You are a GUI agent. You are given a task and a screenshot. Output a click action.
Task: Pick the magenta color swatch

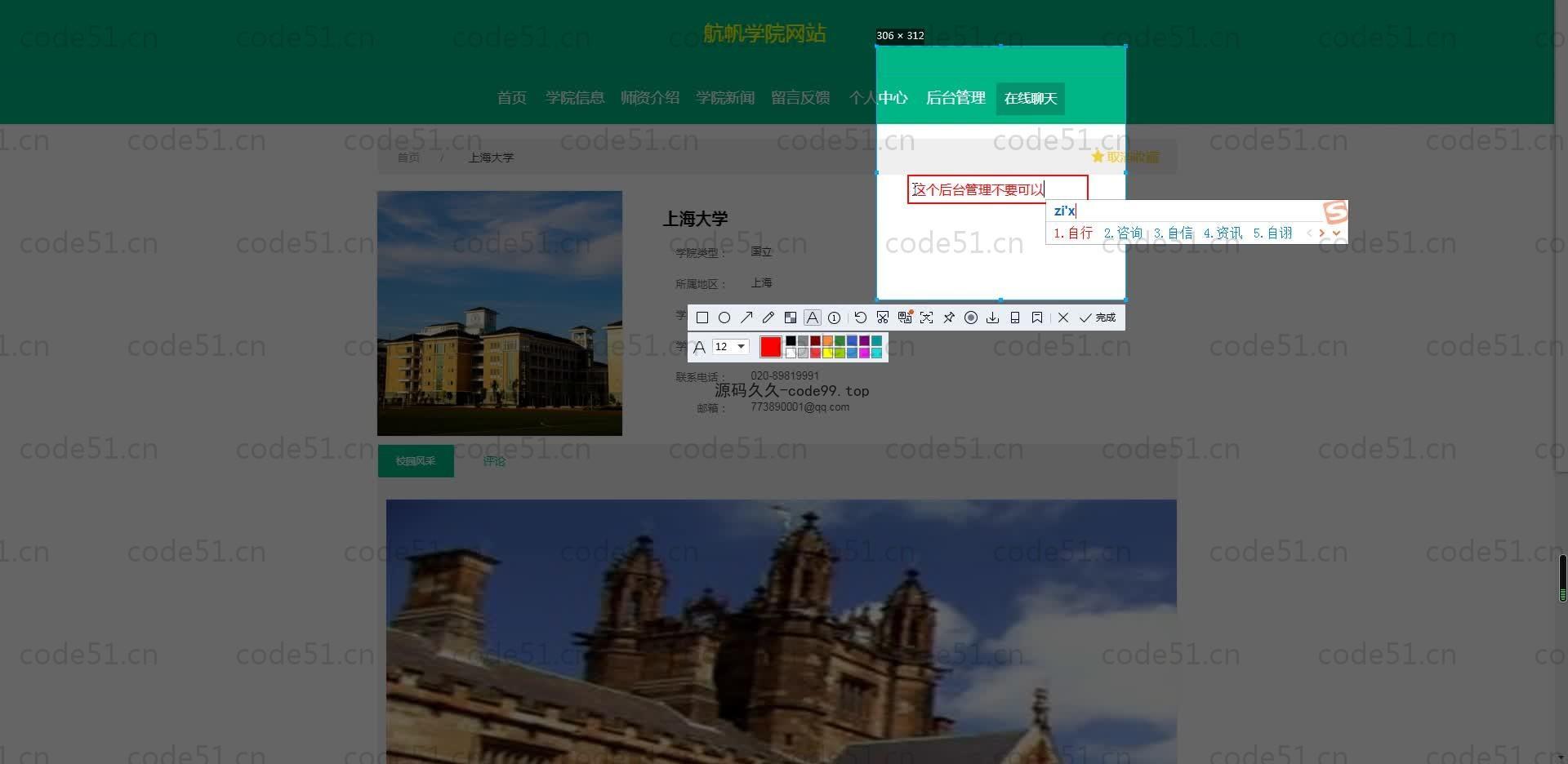pos(864,353)
